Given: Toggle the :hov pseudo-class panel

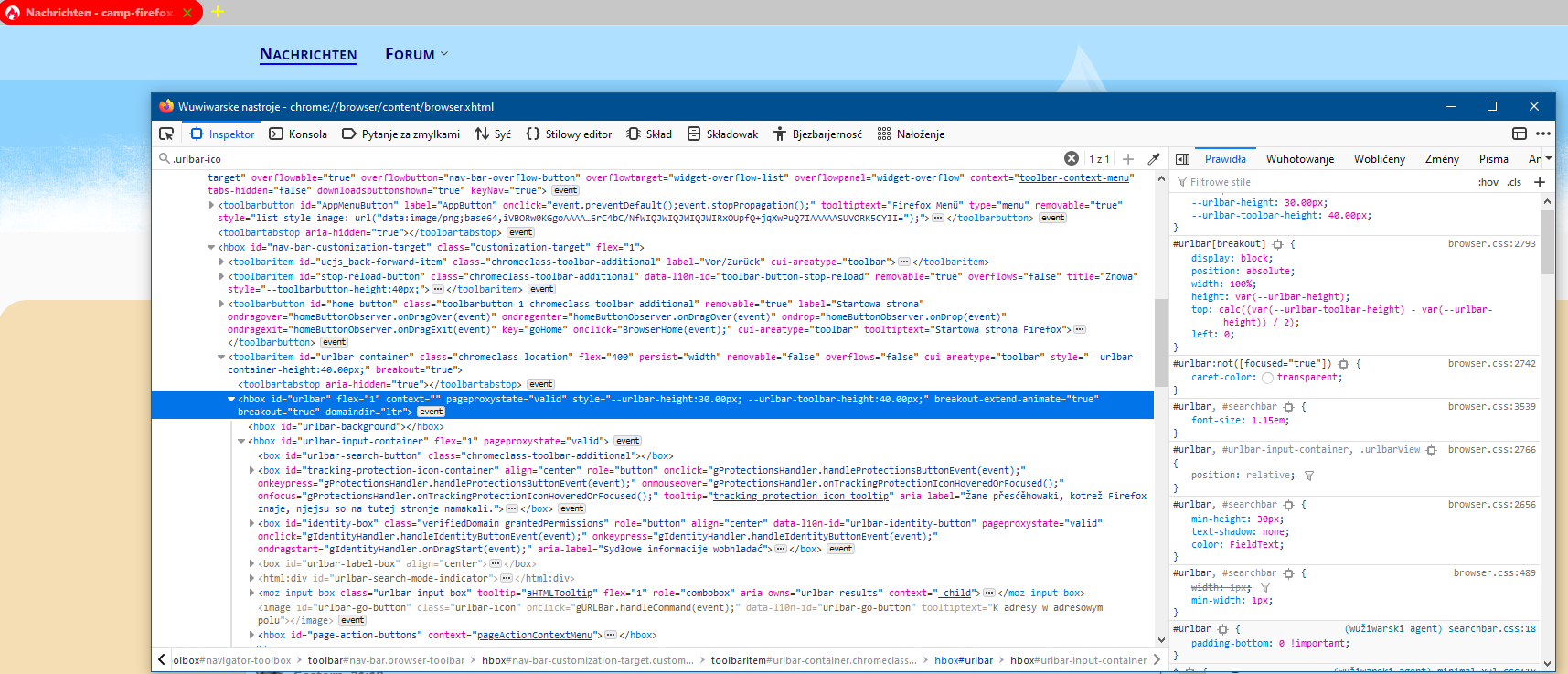Looking at the screenshot, I should pos(1488,182).
